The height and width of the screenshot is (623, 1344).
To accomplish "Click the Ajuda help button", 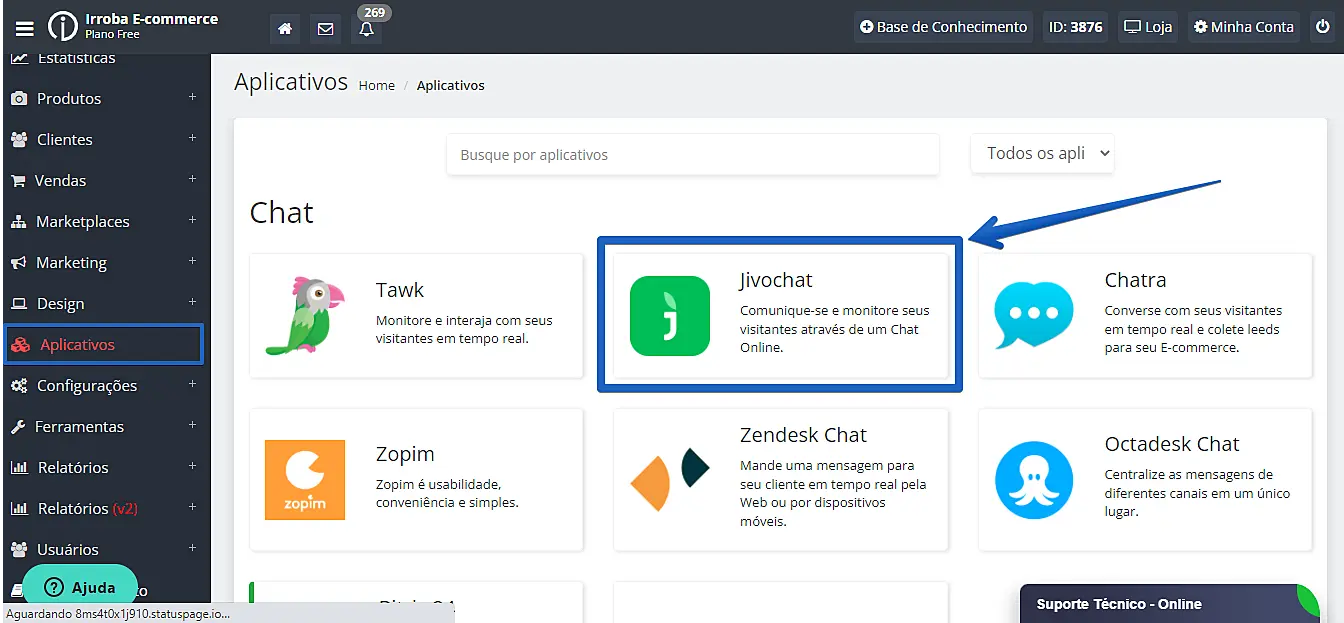I will 80,587.
